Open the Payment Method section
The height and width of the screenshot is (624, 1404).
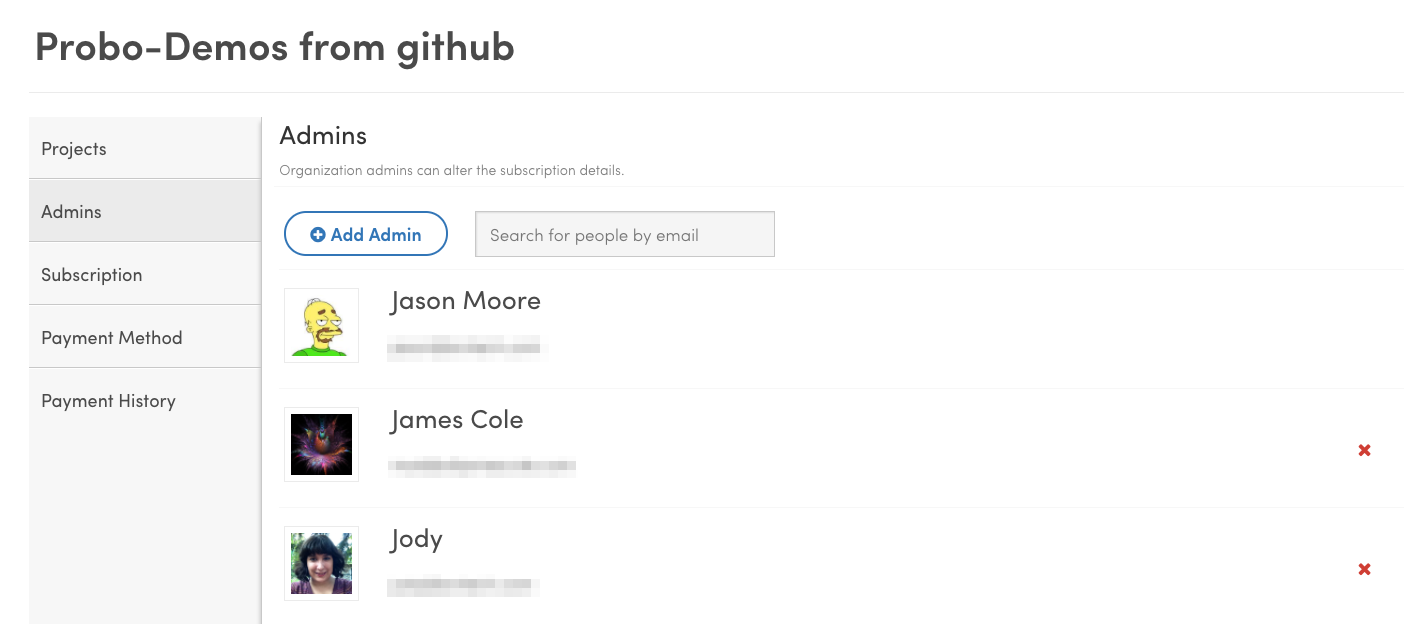(111, 337)
